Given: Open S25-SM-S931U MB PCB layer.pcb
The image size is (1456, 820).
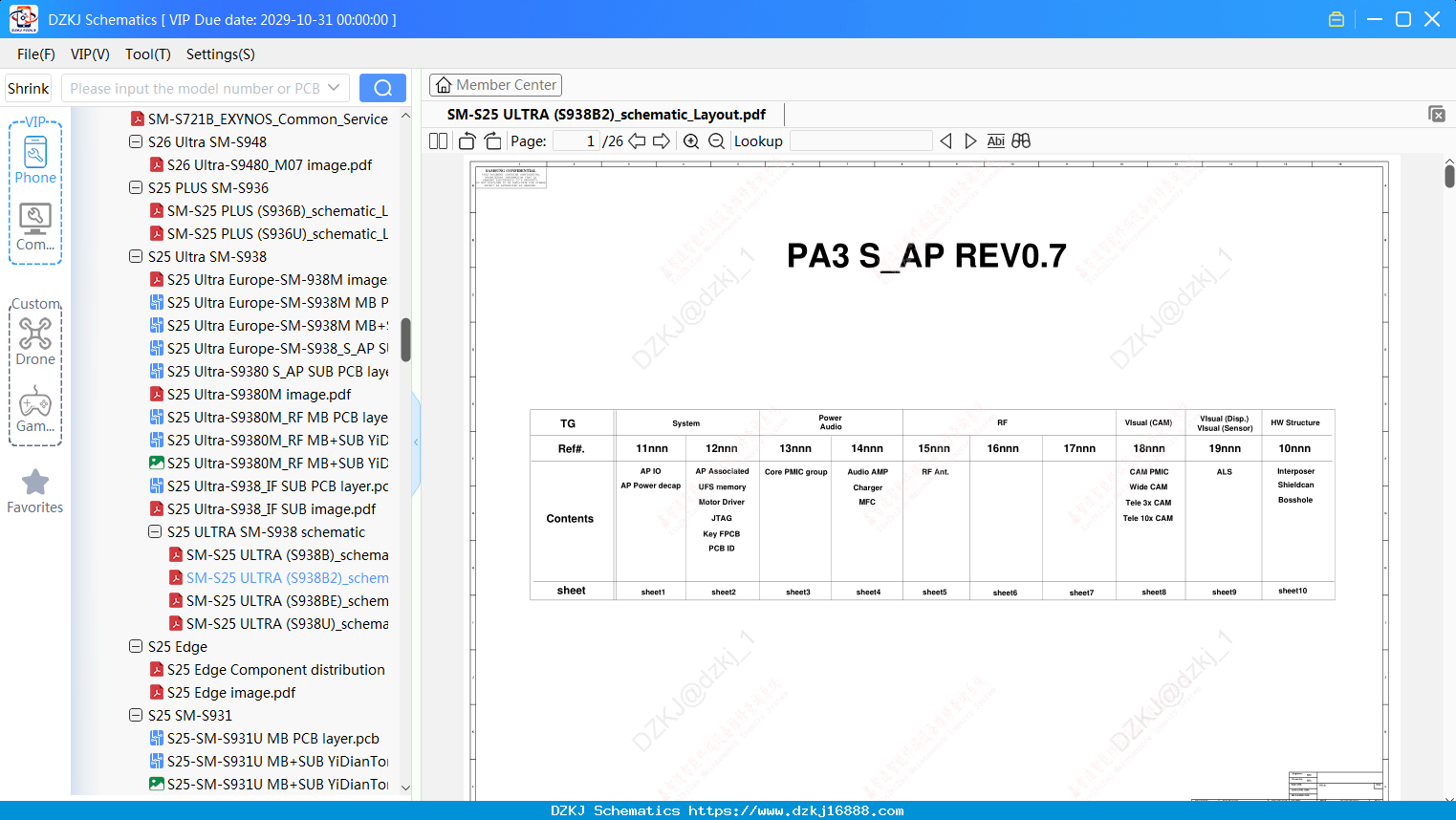Looking at the screenshot, I should click(265, 739).
